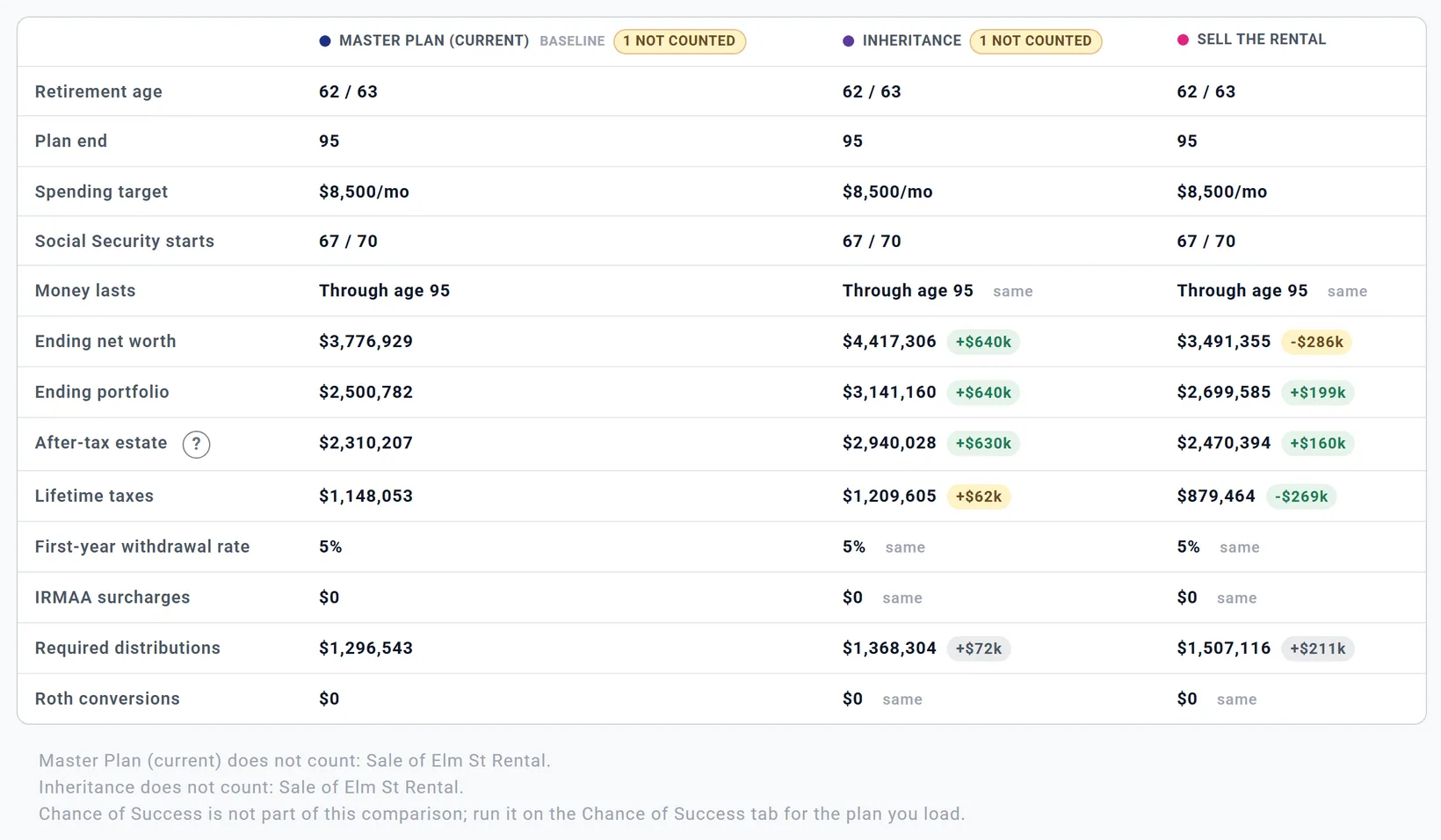Image resolution: width=1441 pixels, height=840 pixels.
Task: Click the footnote about Chance of Success
Action: pyautogui.click(x=502, y=814)
